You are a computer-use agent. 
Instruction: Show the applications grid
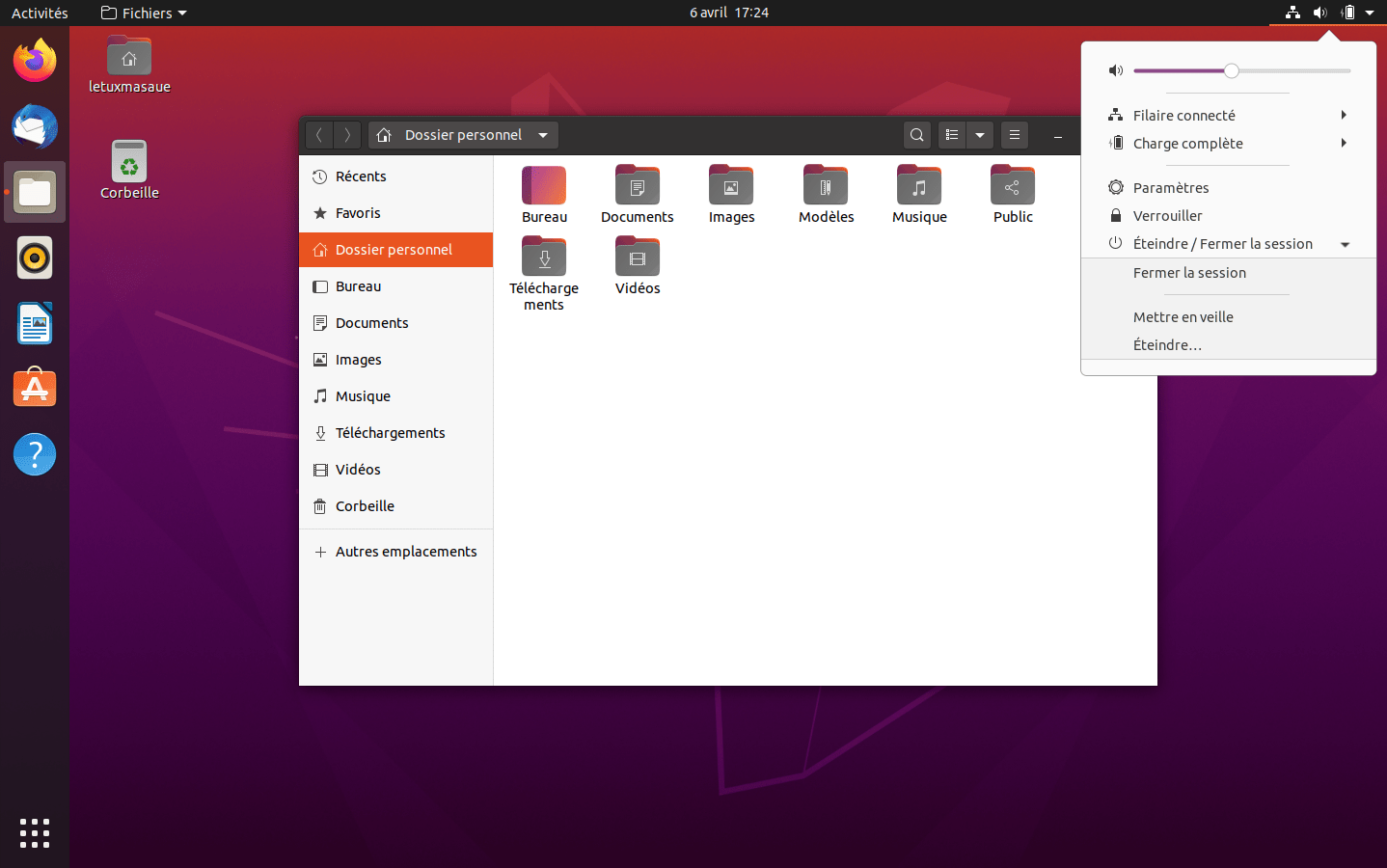tap(35, 833)
